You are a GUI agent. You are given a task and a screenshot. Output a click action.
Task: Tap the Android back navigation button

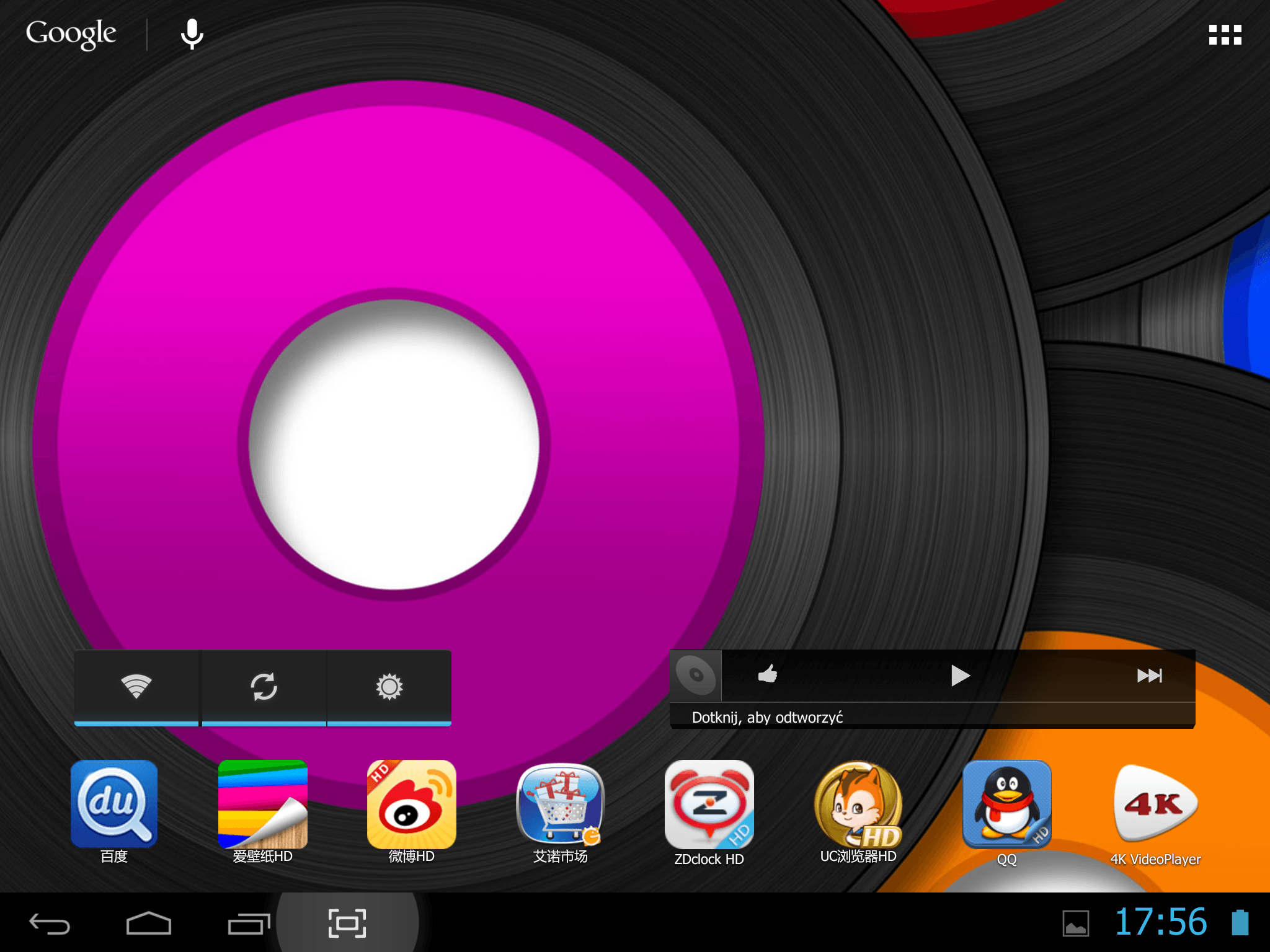coord(50,924)
